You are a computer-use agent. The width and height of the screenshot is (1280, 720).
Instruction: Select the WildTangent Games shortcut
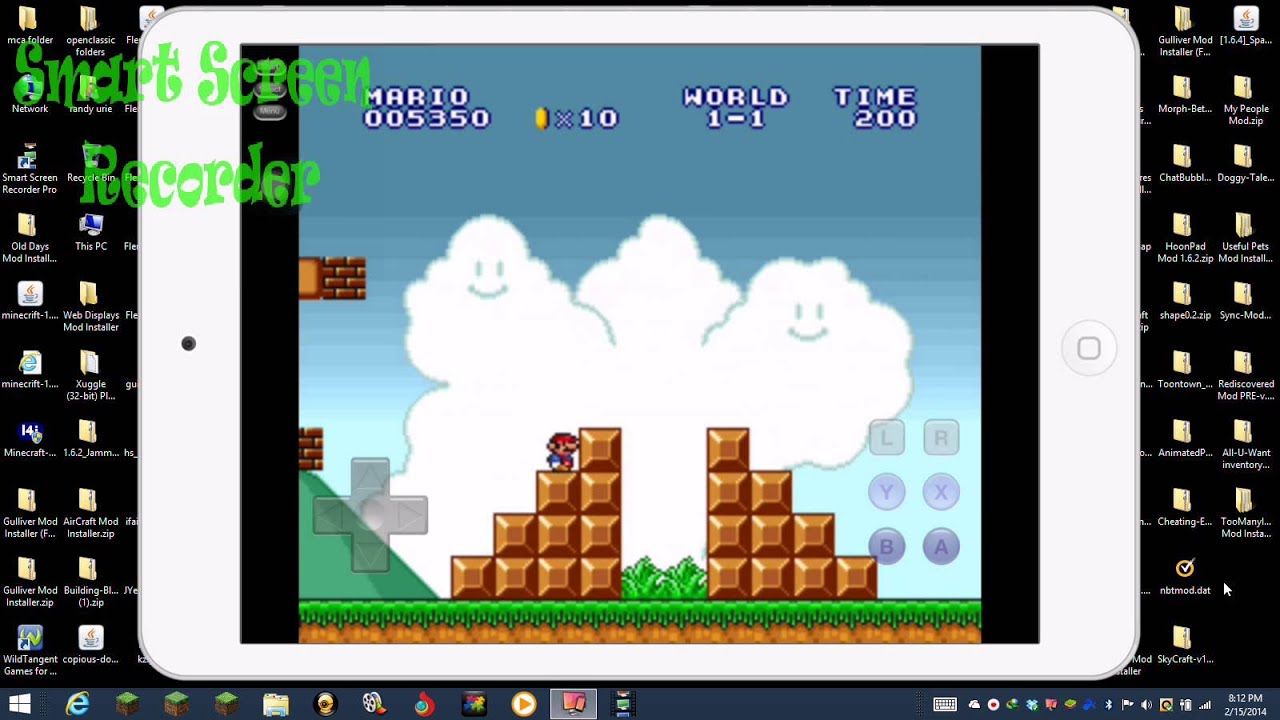point(29,652)
